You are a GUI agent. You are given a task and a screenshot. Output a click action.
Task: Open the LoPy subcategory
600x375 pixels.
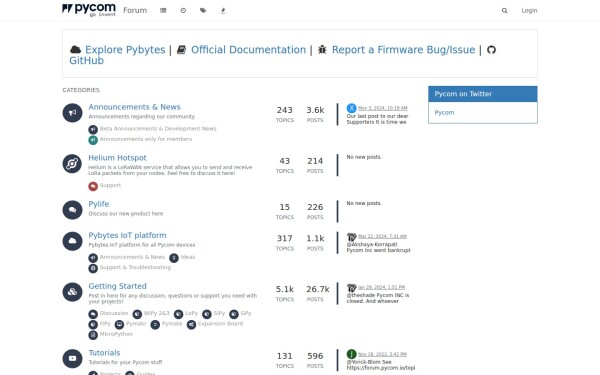click(192, 313)
